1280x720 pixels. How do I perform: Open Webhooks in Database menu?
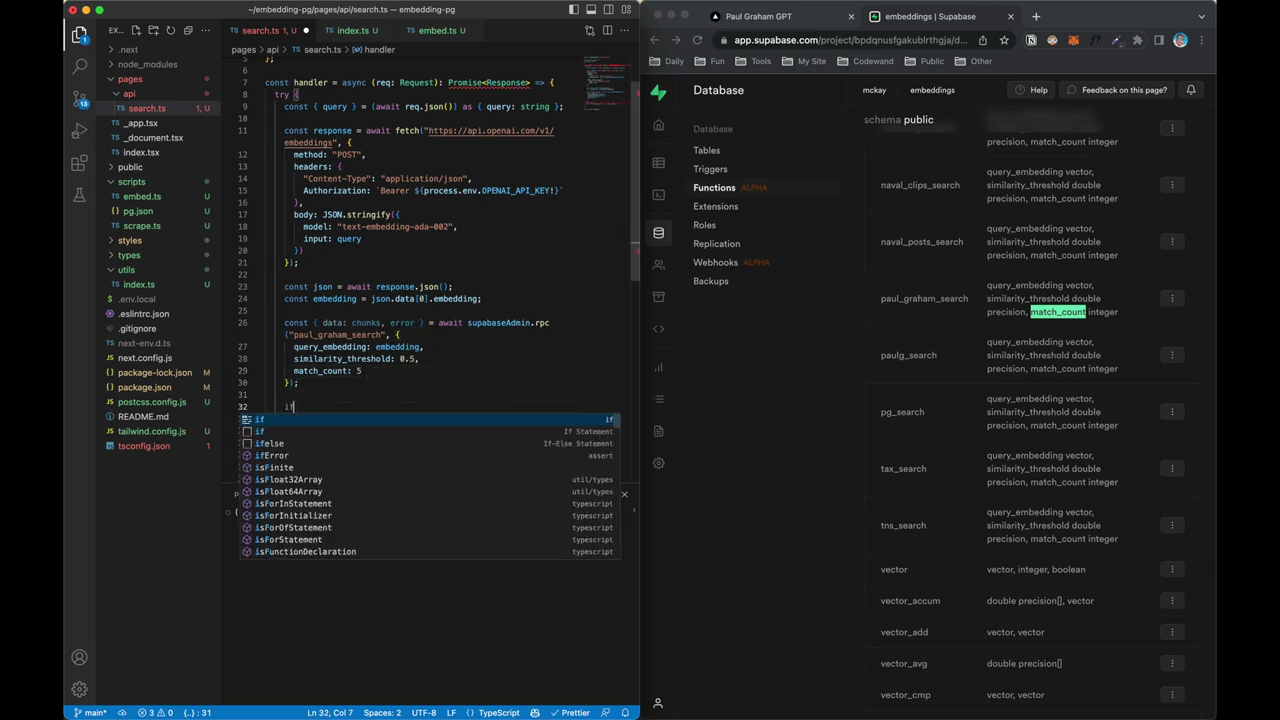(716, 263)
